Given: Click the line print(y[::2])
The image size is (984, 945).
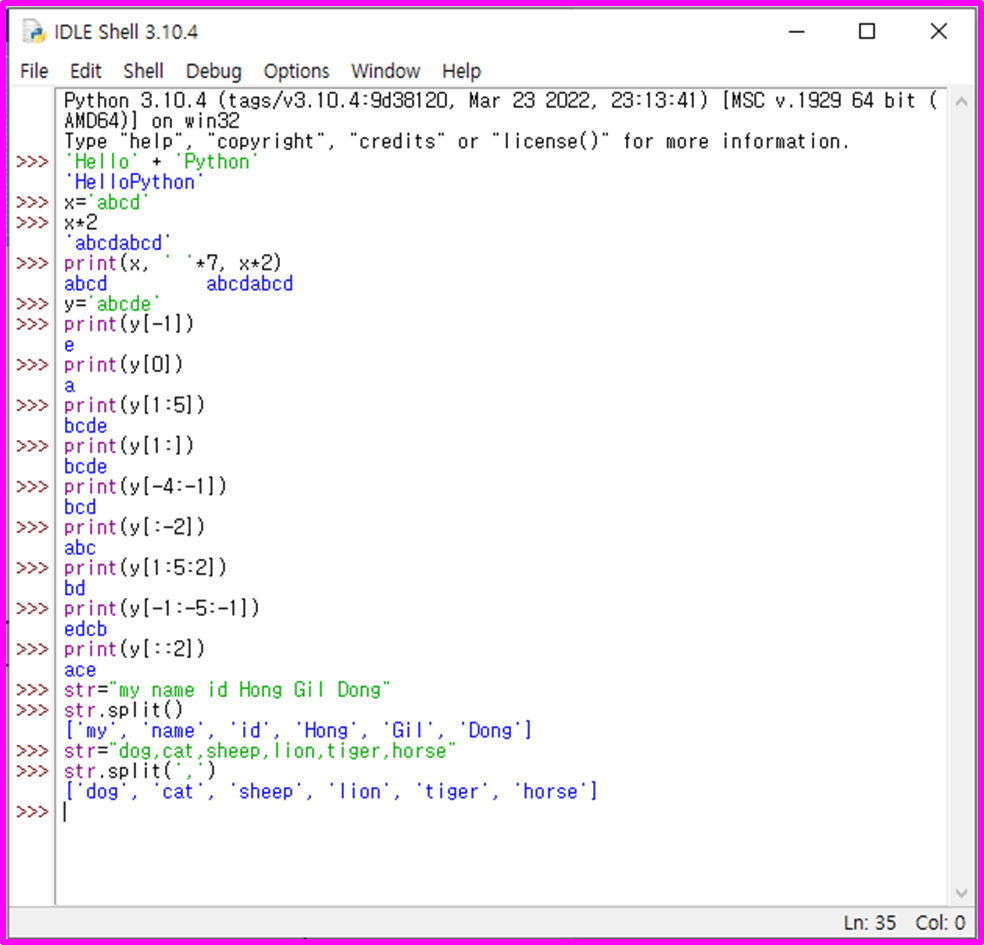Looking at the screenshot, I should 134,649.
